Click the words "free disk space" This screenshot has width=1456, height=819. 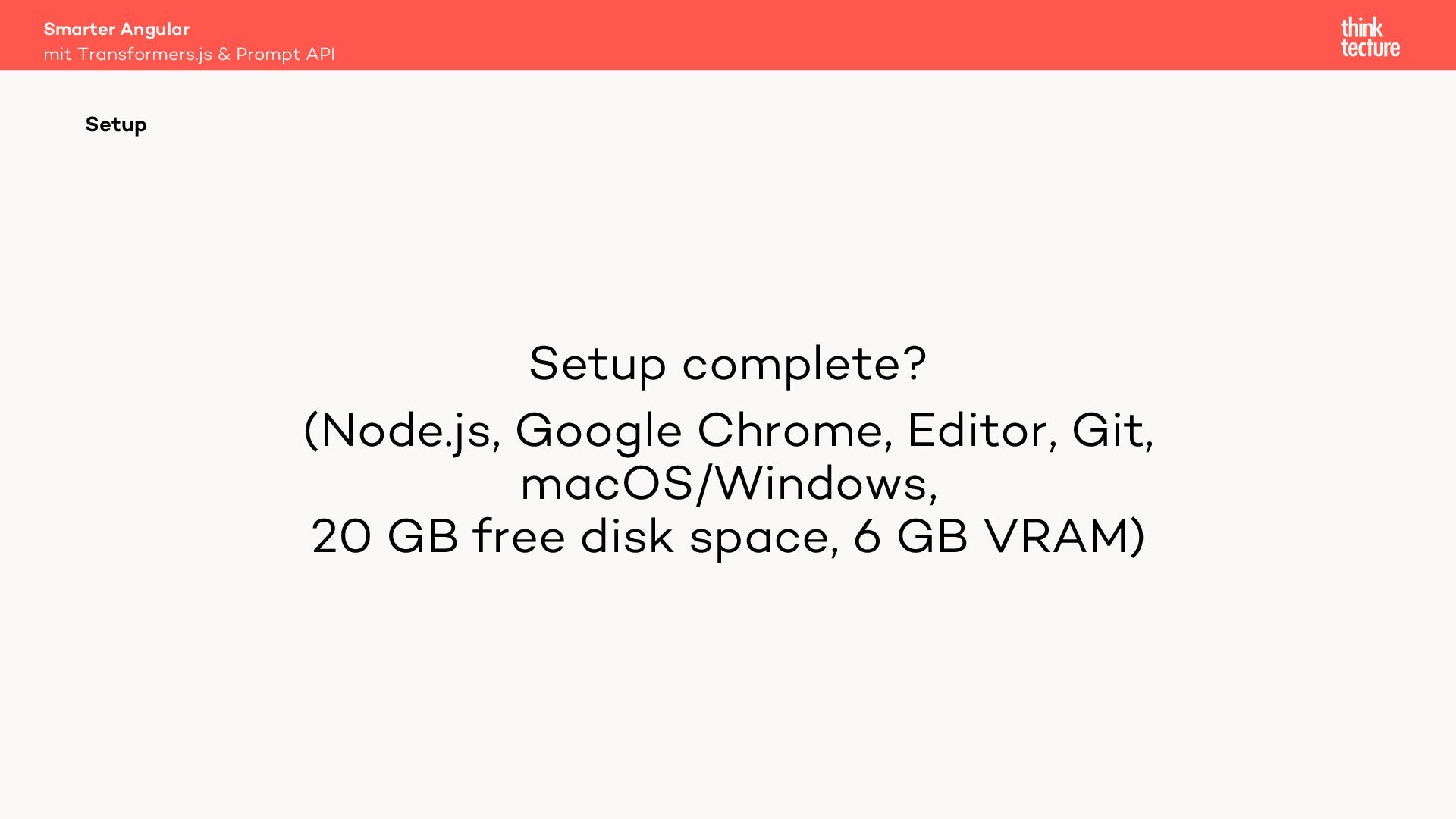click(651, 538)
